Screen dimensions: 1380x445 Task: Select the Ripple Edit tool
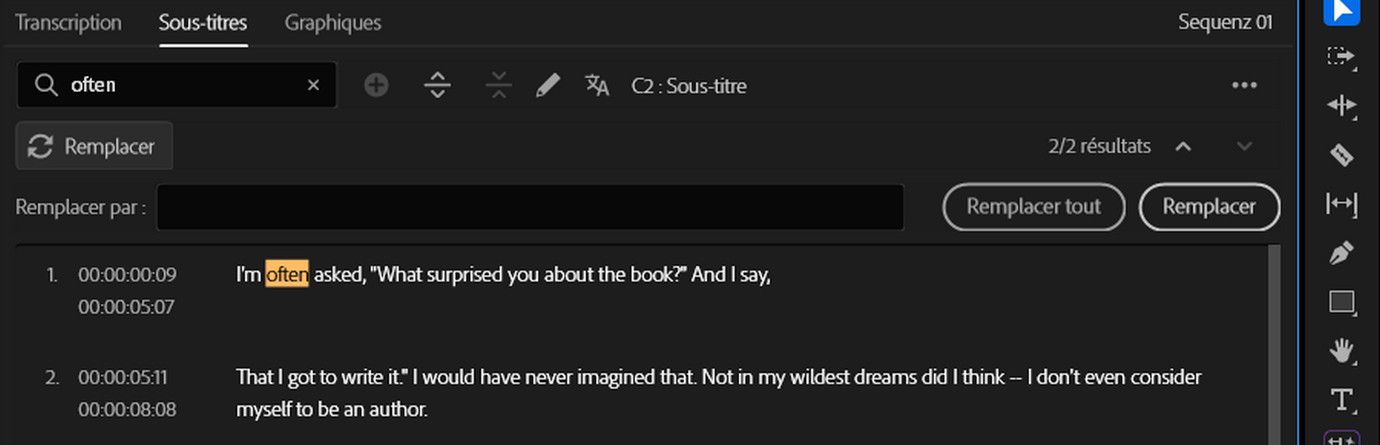coord(1341,106)
